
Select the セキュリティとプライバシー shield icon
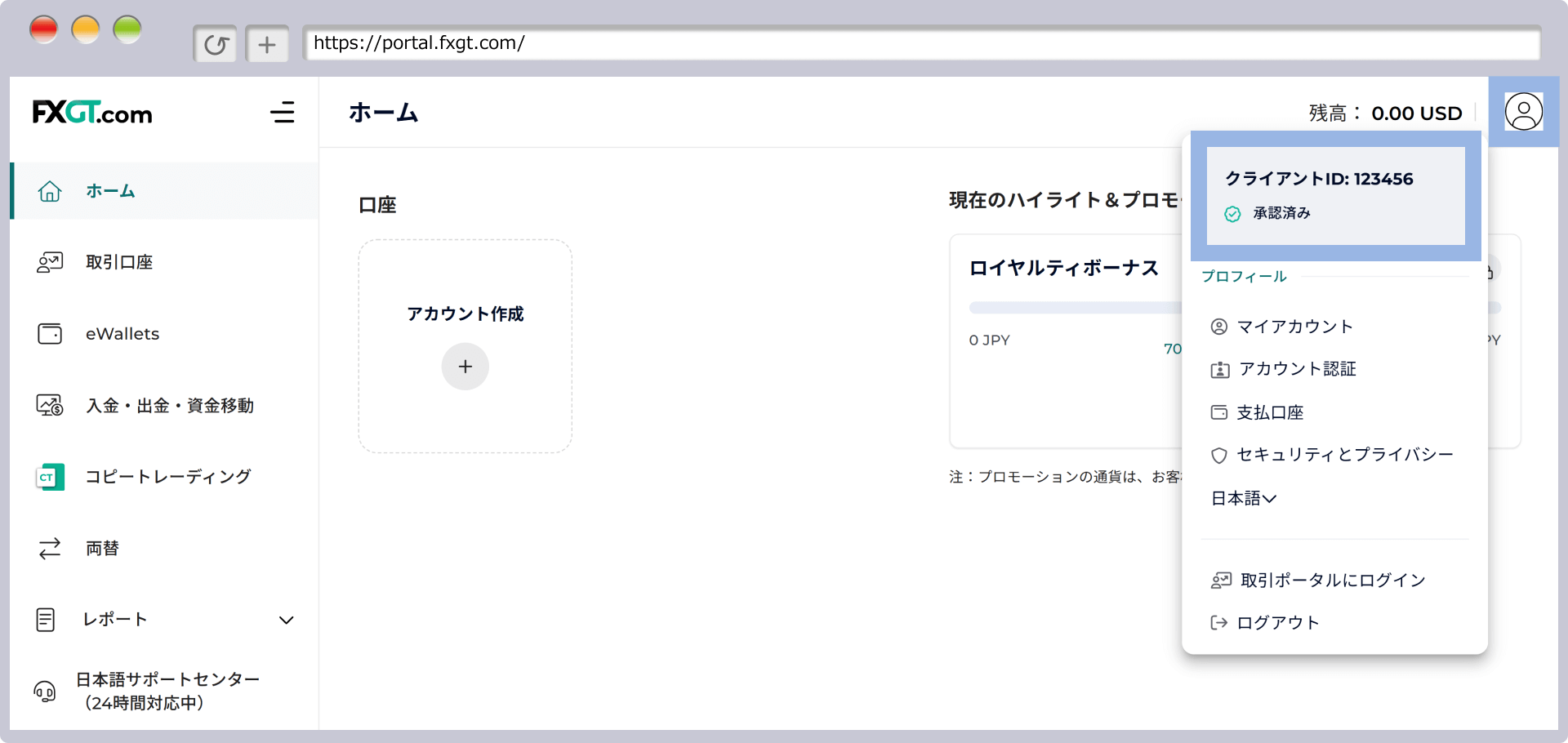coord(1219,455)
